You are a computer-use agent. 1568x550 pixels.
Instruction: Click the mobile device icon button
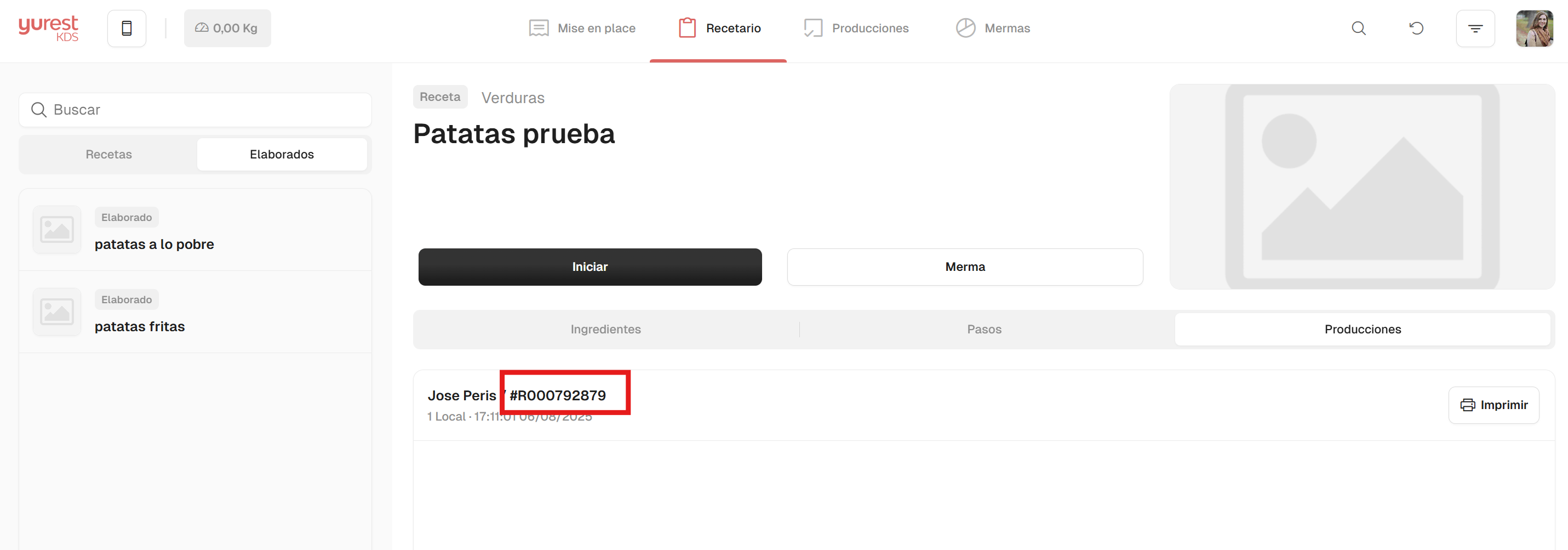[127, 29]
